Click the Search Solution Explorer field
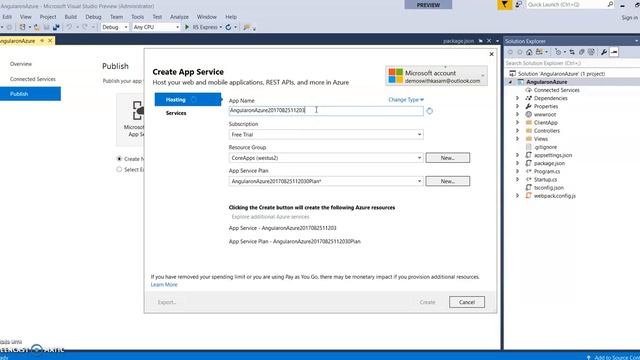This screenshot has height=360, width=640. 571,63
